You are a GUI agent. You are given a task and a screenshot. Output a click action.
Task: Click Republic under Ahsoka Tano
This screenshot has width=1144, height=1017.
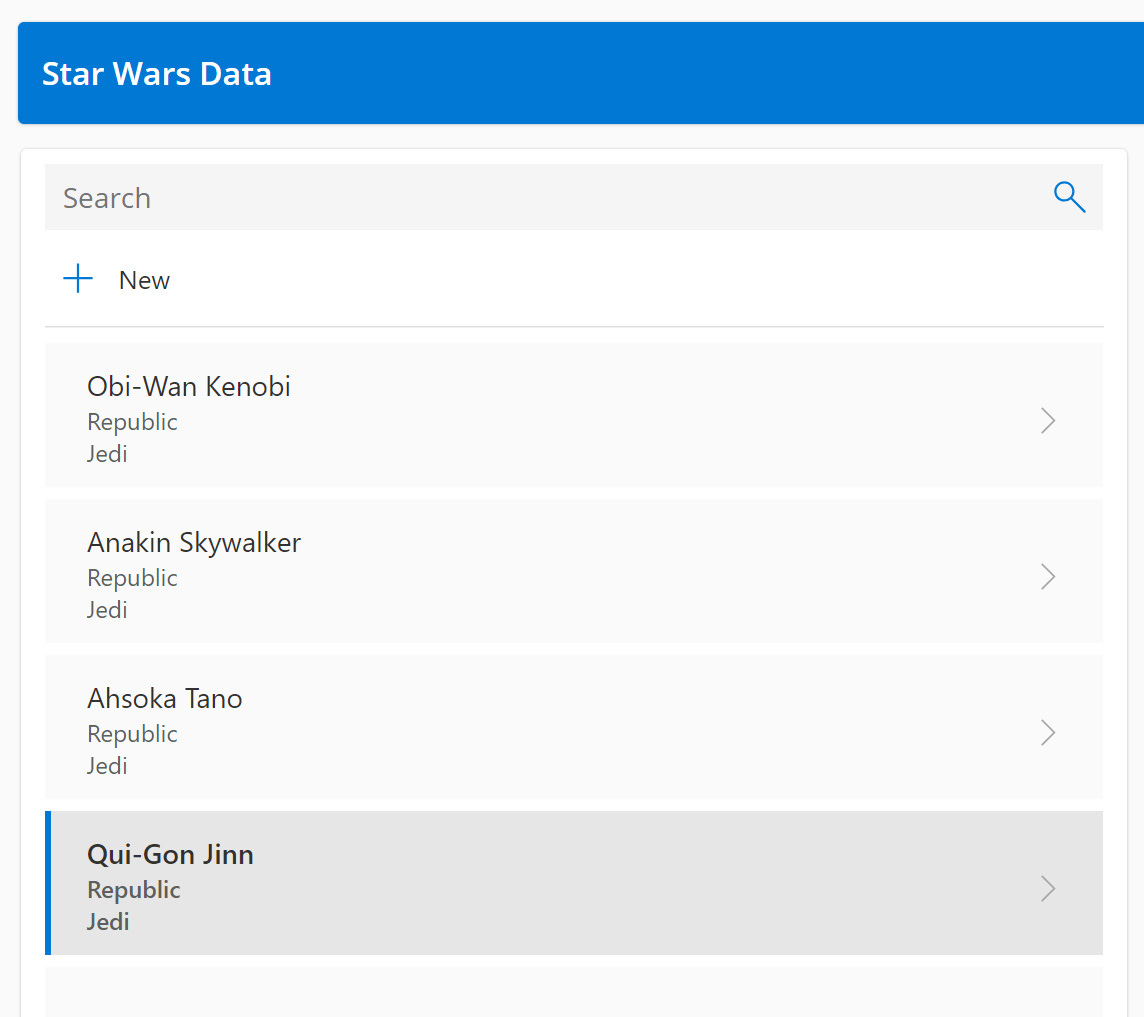pyautogui.click(x=132, y=735)
